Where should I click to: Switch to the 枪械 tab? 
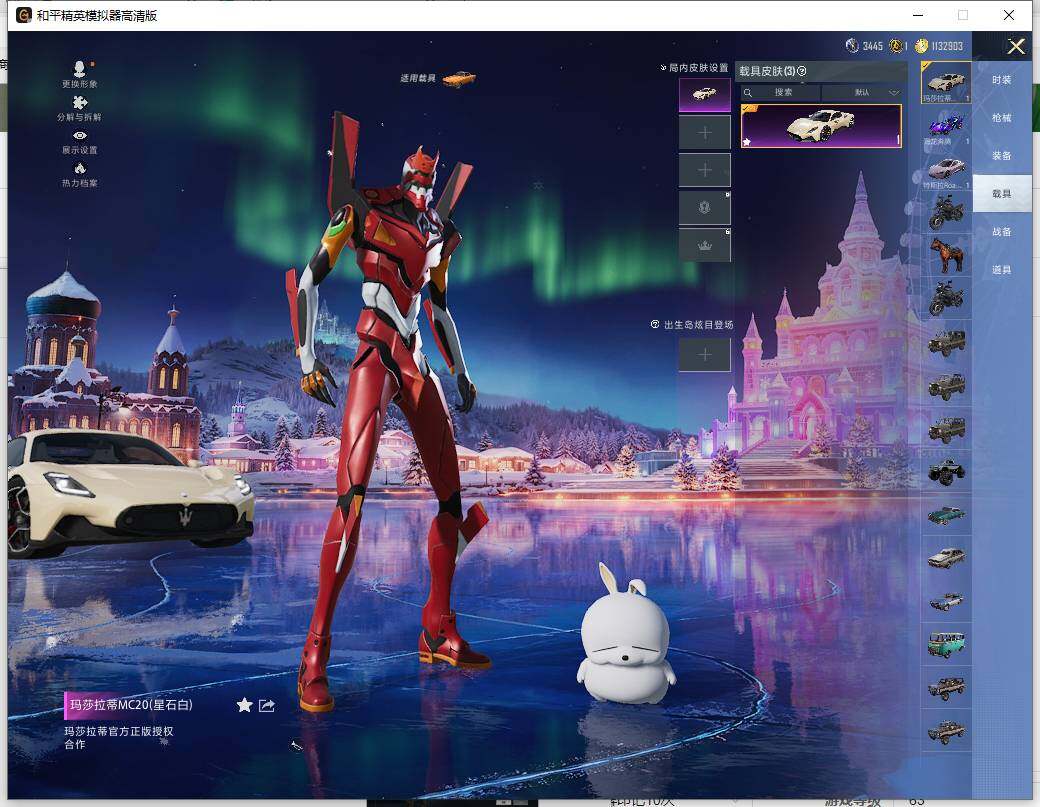click(x=1002, y=117)
